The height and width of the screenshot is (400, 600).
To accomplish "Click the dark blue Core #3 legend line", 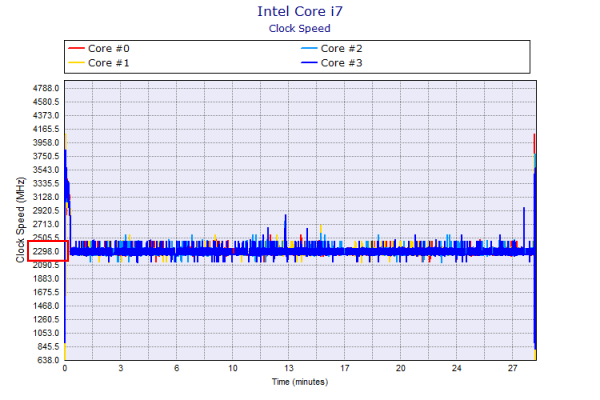I will coord(309,63).
